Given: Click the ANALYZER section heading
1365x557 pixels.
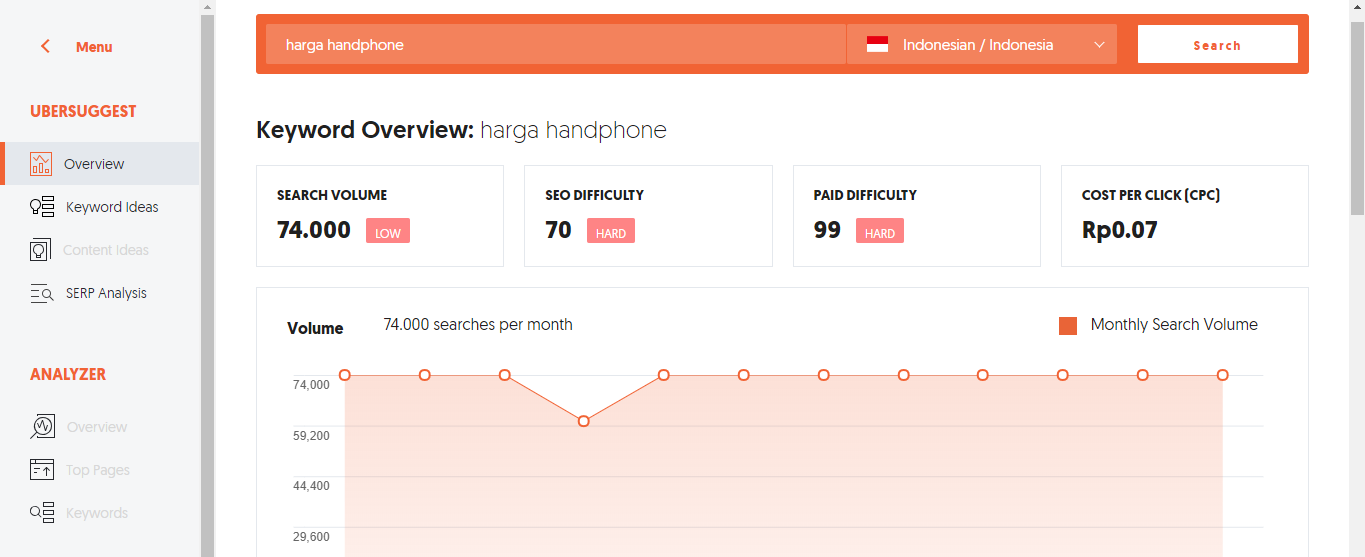Looking at the screenshot, I should [x=68, y=374].
